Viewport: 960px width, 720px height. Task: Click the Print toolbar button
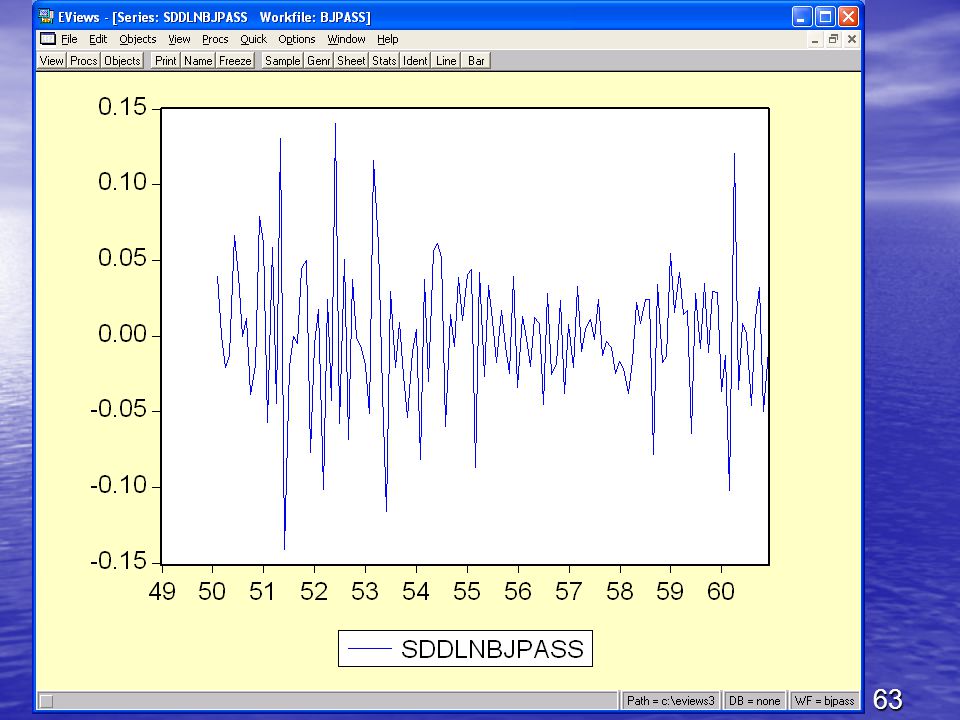tap(165, 61)
